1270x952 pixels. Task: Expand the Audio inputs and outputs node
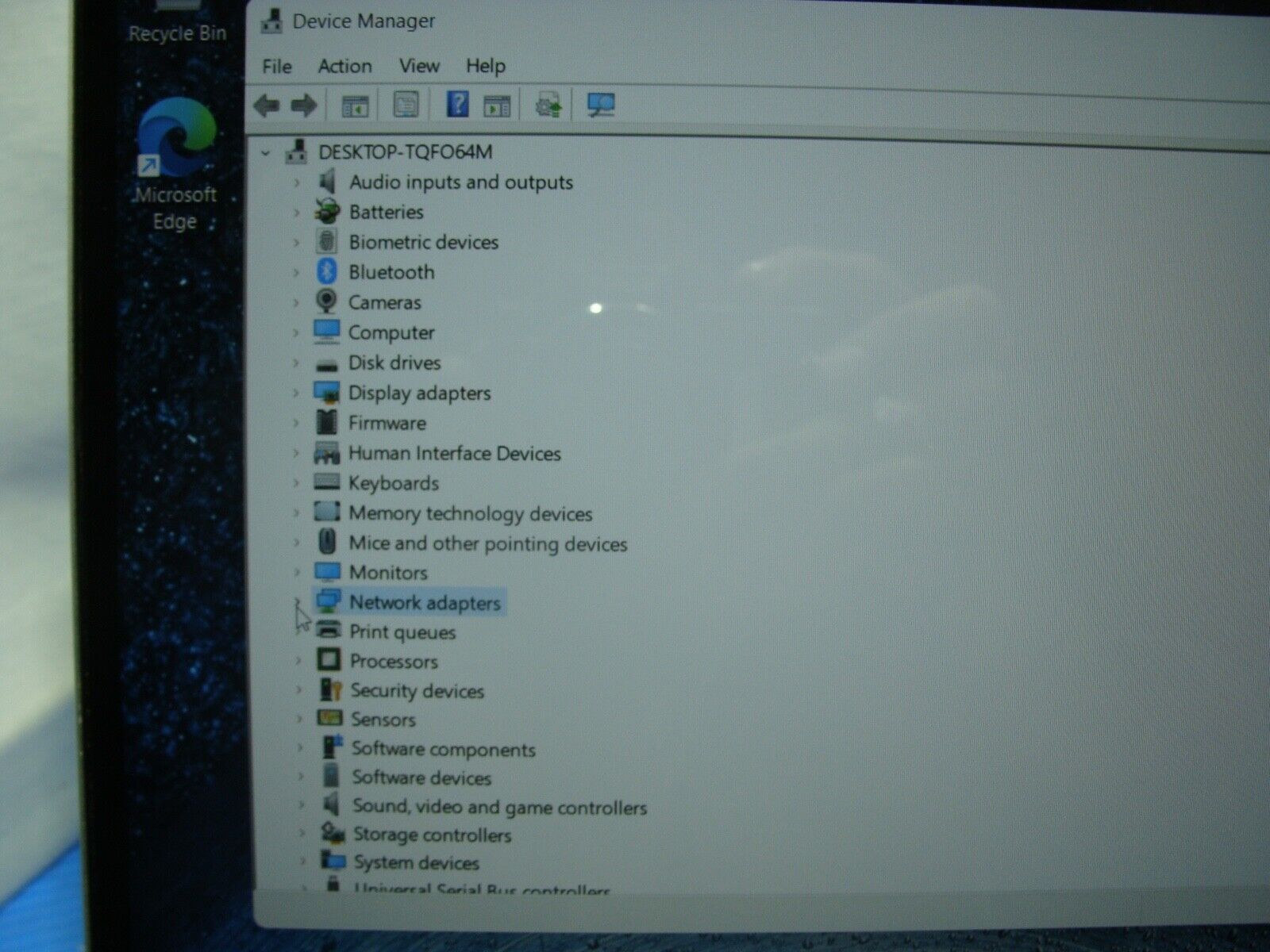coord(296,182)
